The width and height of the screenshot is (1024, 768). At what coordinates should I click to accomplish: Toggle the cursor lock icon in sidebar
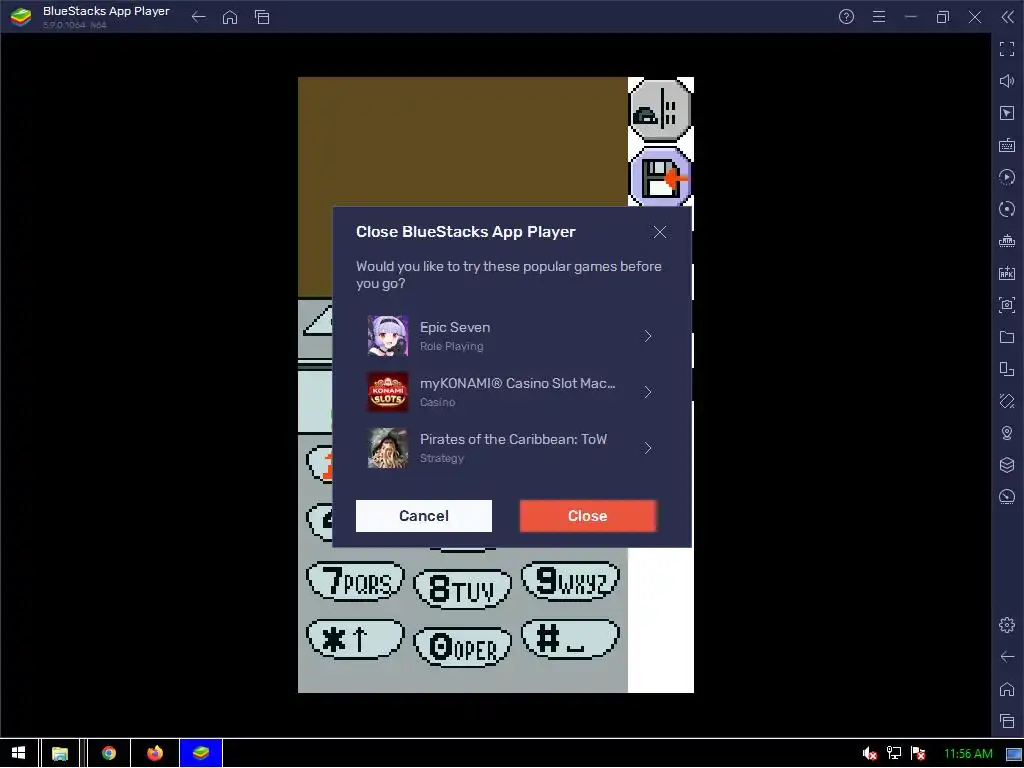1007,113
